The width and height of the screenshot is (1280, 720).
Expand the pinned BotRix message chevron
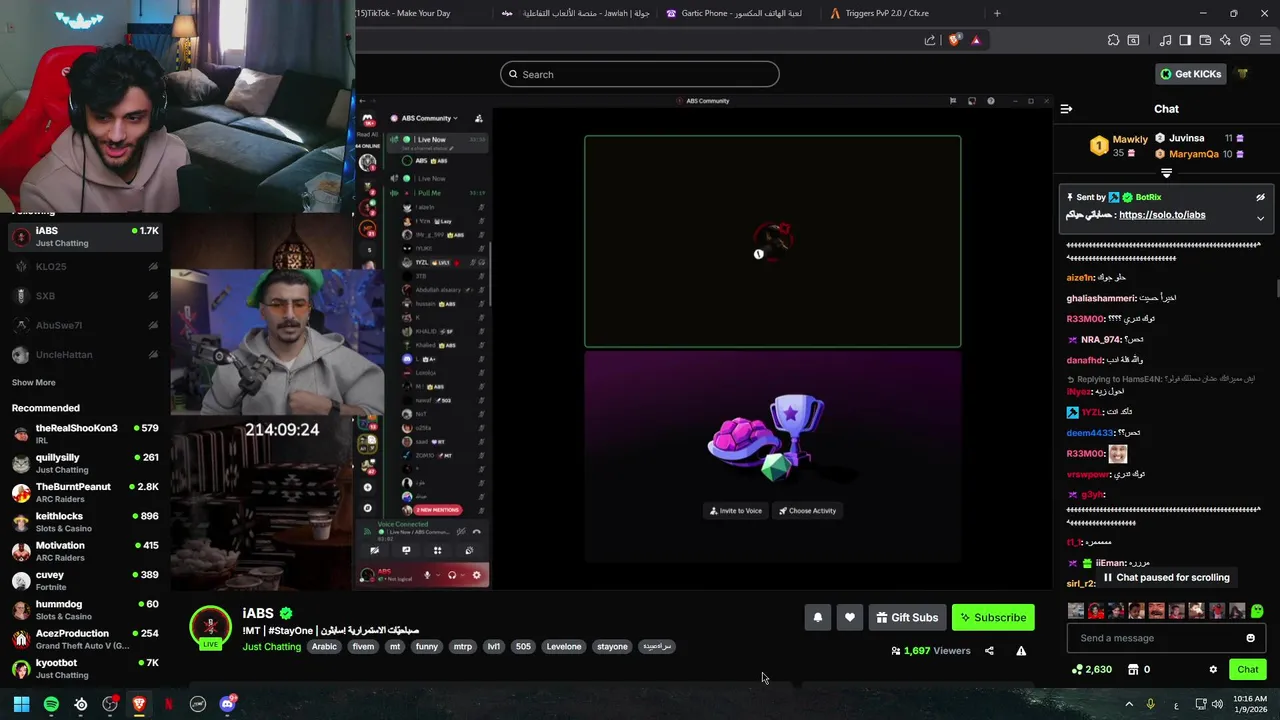pos(1260,218)
